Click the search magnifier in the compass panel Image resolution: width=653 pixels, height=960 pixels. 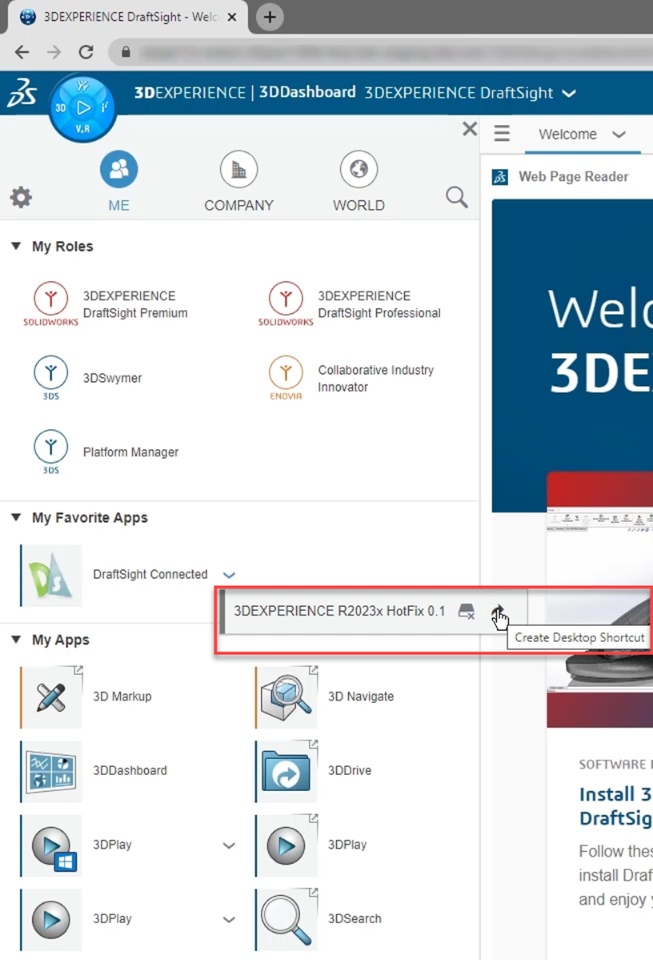click(x=457, y=197)
